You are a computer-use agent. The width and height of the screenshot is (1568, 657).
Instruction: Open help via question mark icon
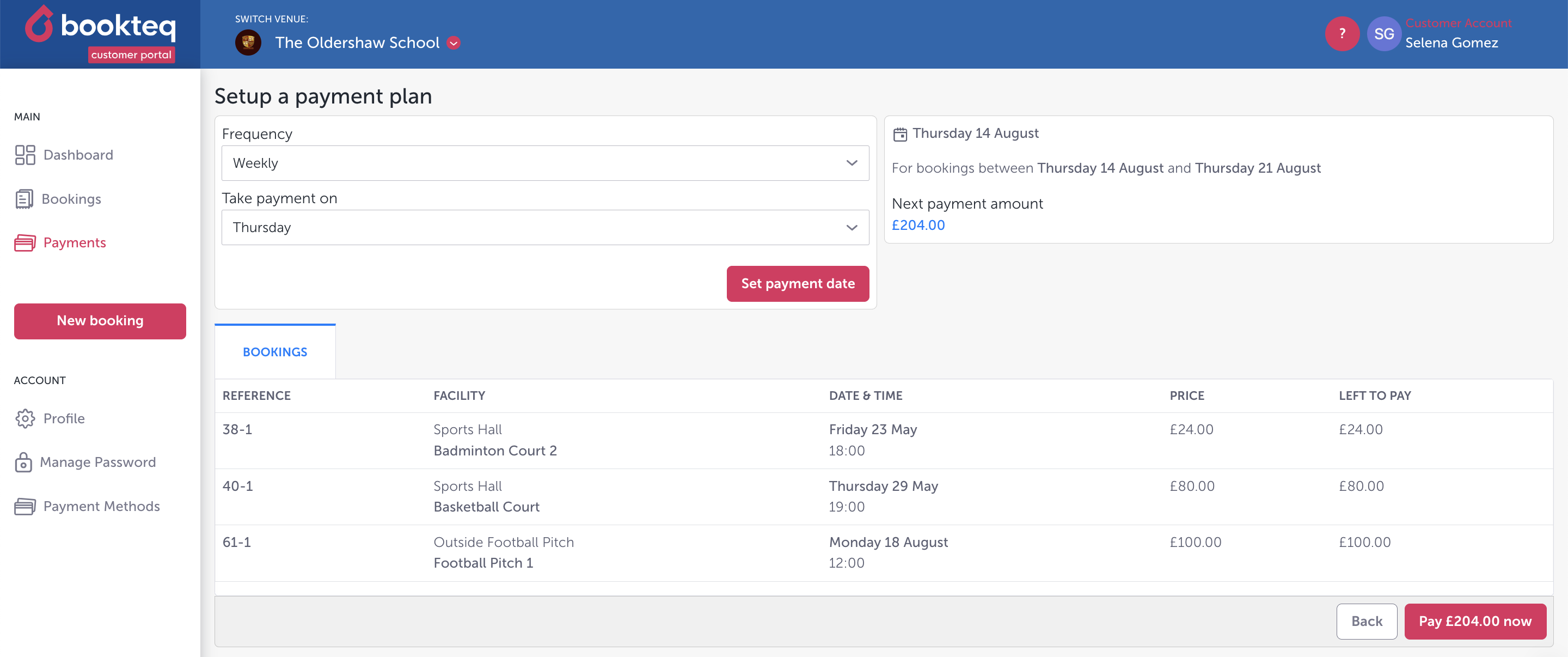1342,34
